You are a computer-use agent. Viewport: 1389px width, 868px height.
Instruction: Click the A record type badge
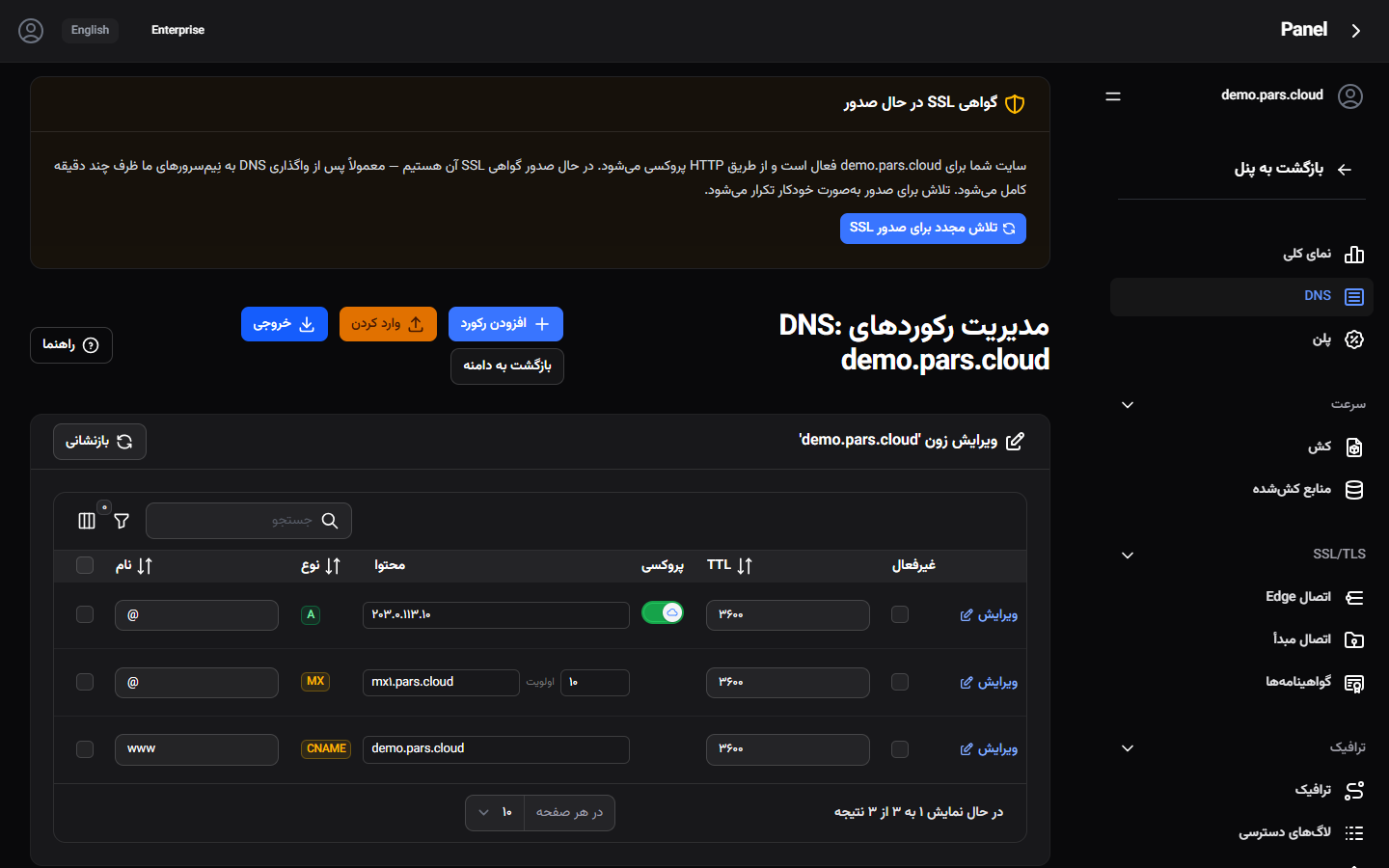pos(311,614)
